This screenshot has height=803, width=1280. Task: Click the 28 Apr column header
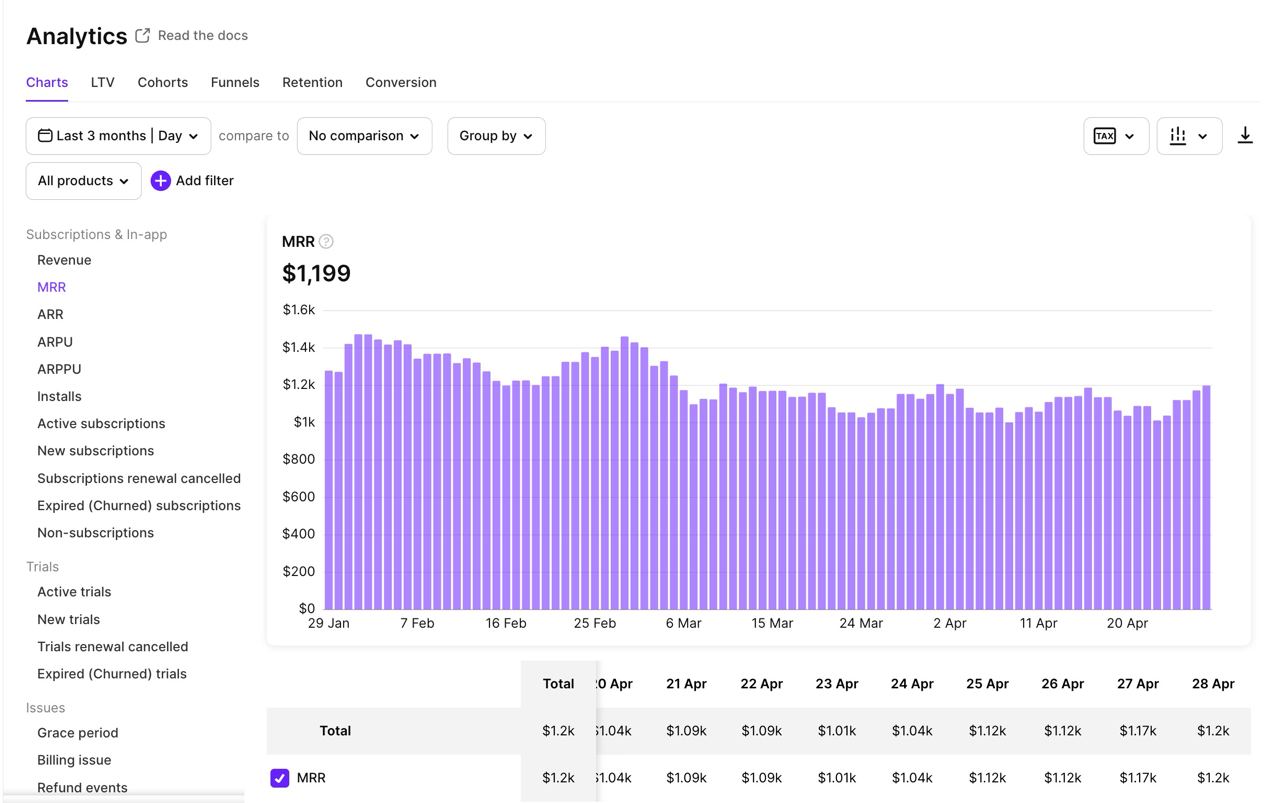pyautogui.click(x=1213, y=684)
